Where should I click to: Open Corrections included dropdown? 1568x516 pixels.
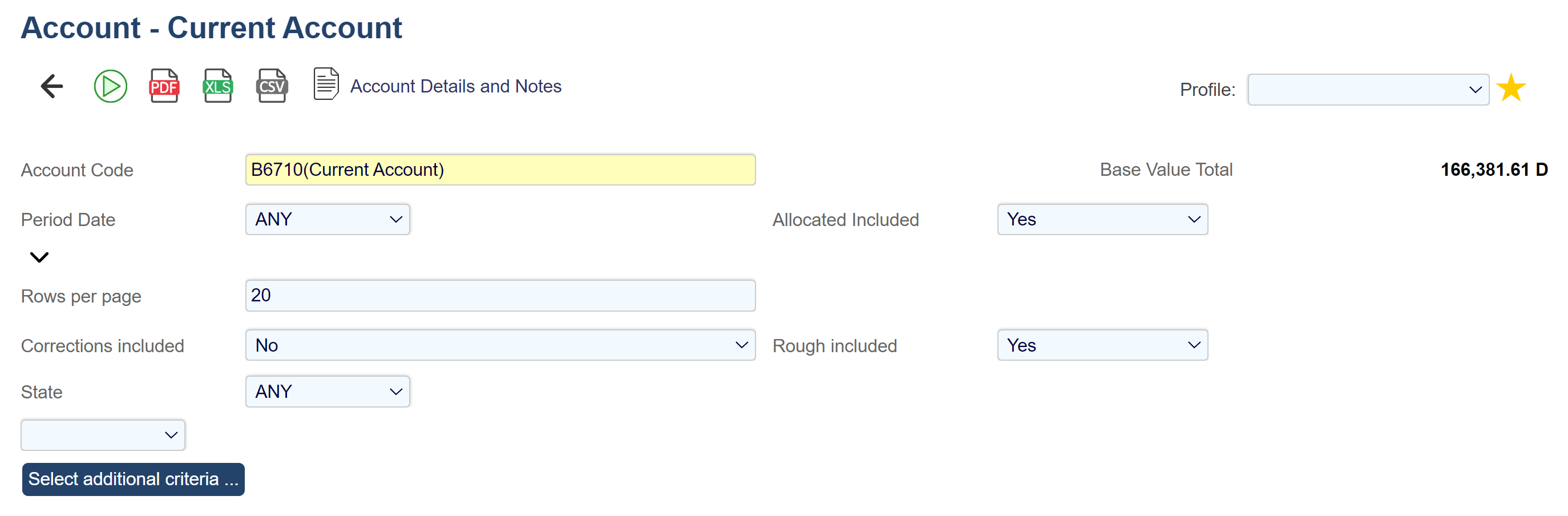click(x=500, y=345)
